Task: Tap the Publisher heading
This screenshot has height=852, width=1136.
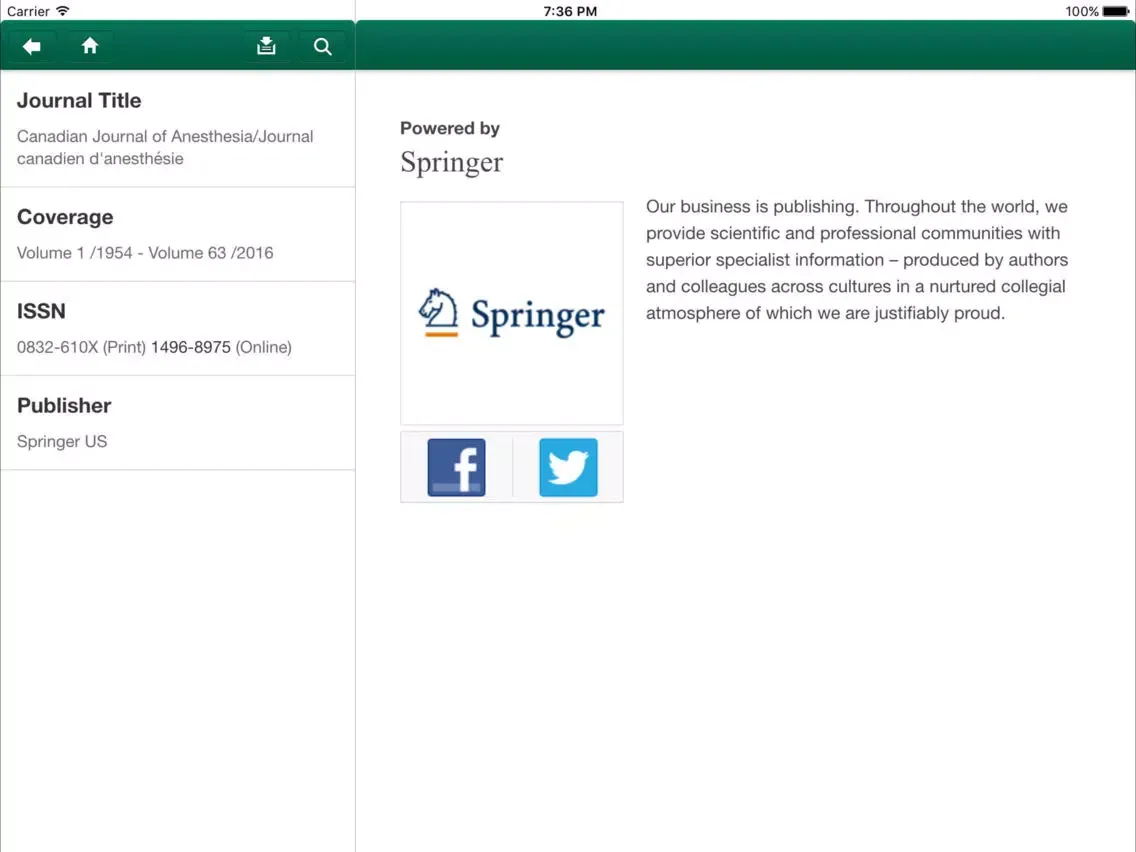Action: click(x=64, y=405)
